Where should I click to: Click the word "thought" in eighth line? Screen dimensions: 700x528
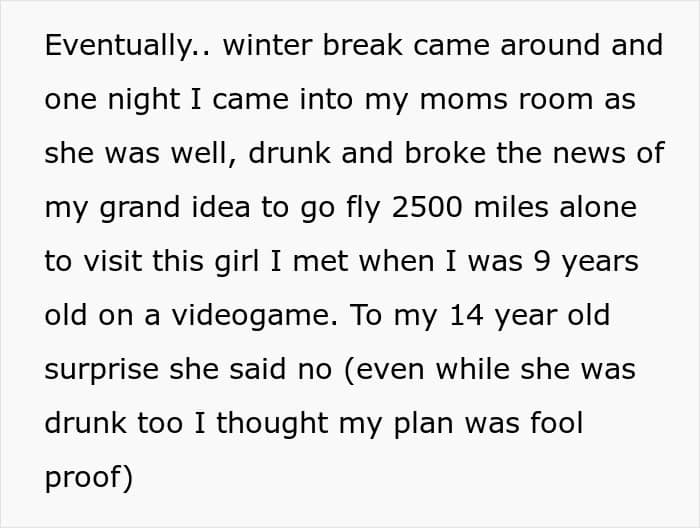coord(272,424)
